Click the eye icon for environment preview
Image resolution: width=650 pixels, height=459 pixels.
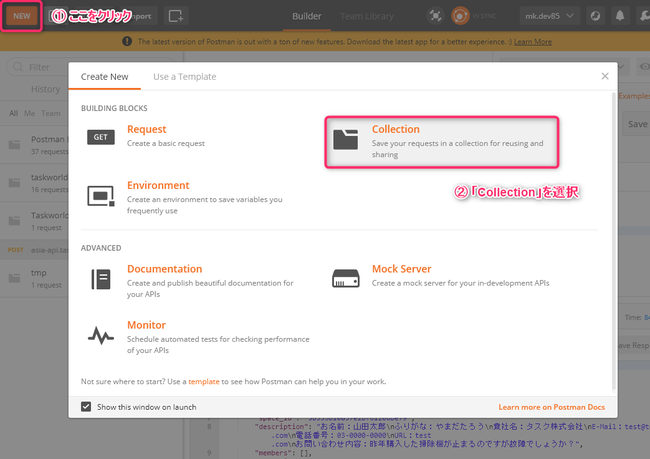[644, 67]
